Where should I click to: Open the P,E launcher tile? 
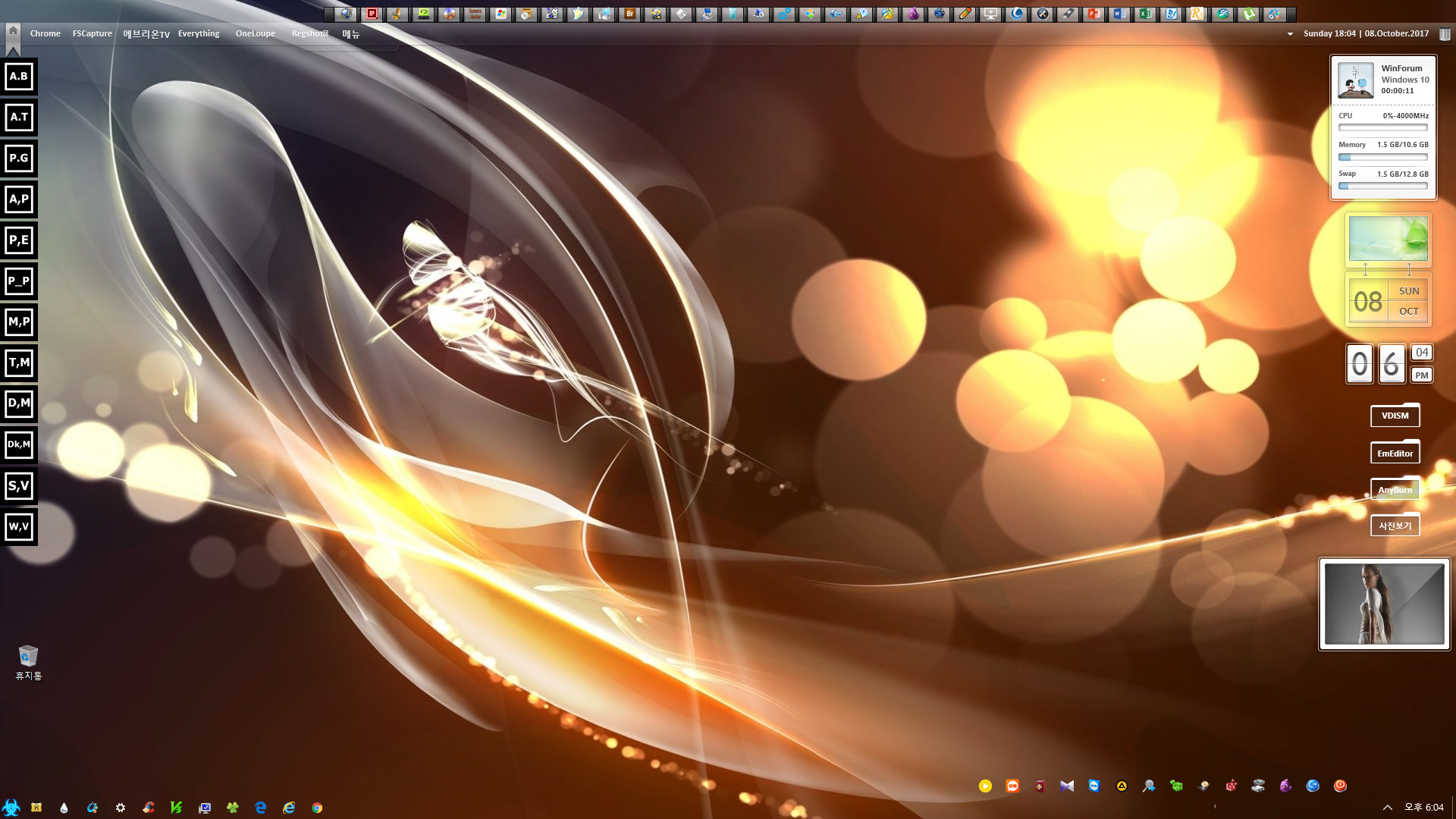19,240
